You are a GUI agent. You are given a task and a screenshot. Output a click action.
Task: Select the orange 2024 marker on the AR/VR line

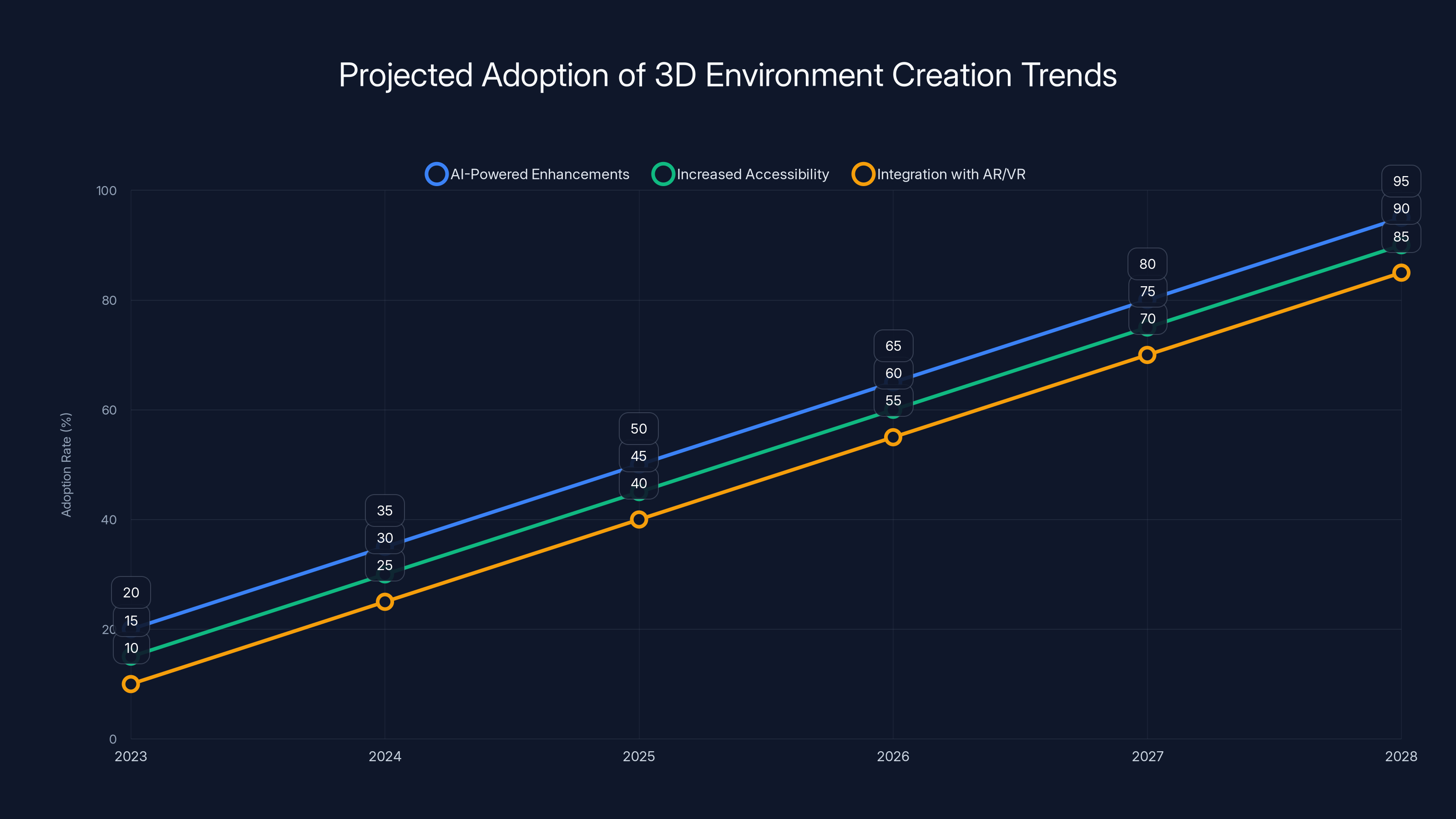385,602
